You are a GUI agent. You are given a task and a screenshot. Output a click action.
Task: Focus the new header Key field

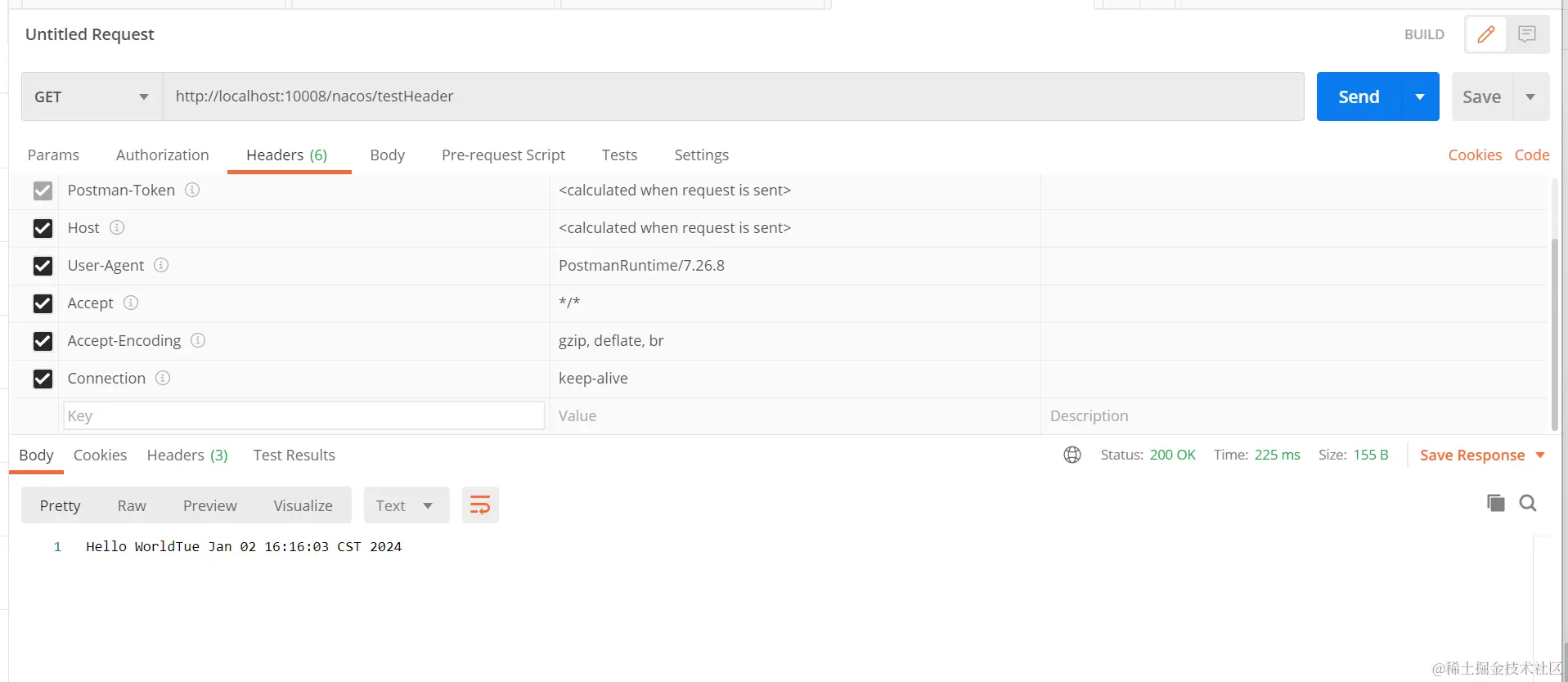point(303,415)
